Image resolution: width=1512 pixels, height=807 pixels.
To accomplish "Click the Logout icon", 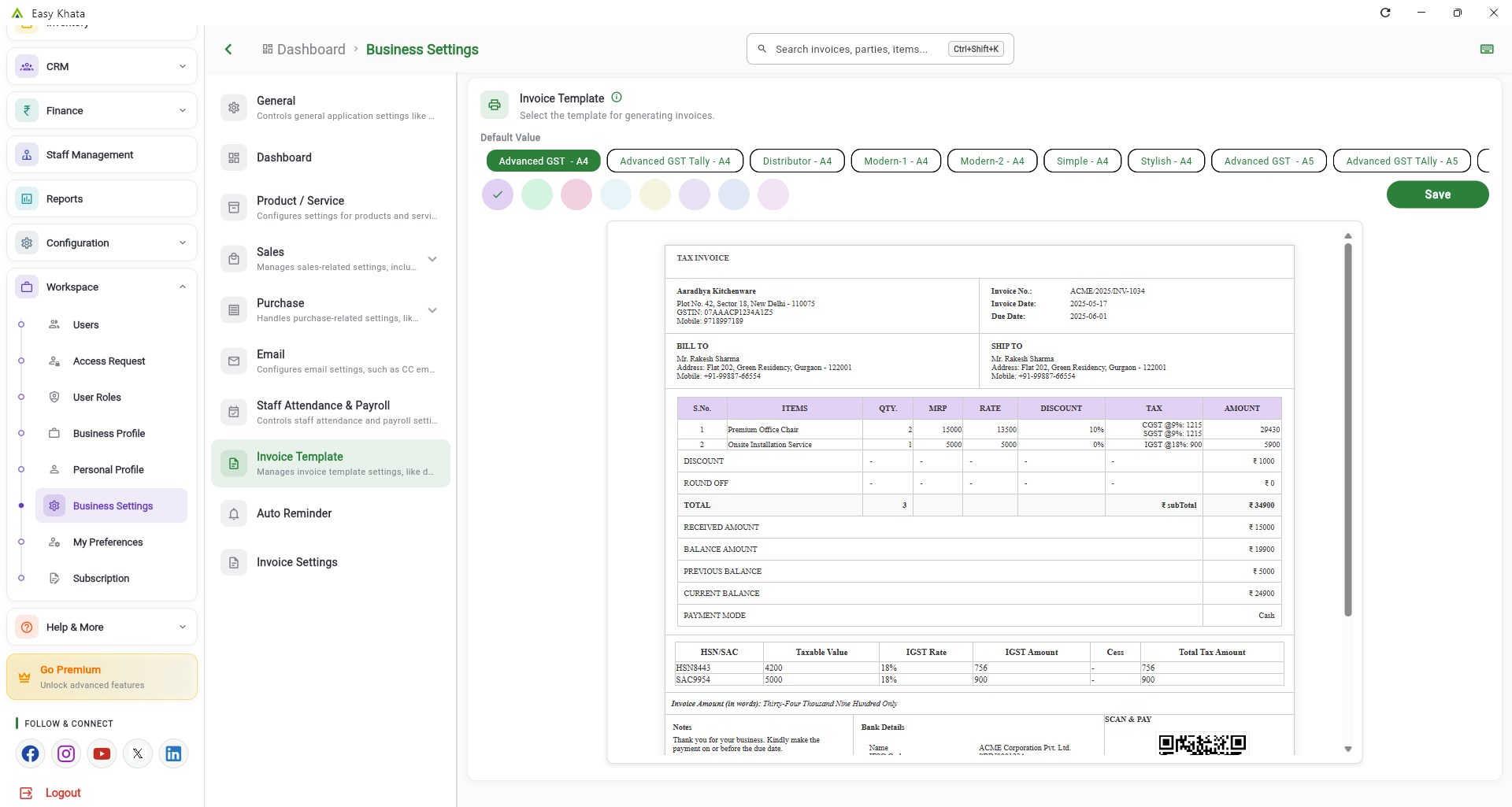I will 26,793.
